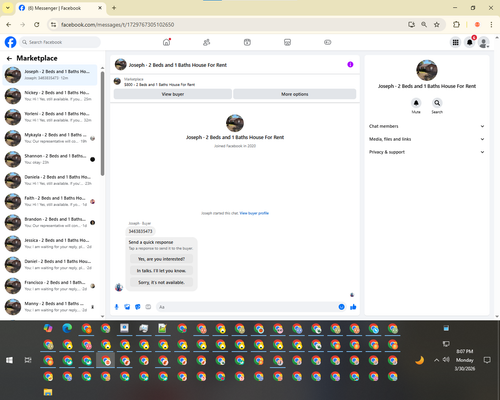This screenshot has height=400, width=500.
Task: Open Daniel's conversation in the list
Action: (x=50, y=265)
